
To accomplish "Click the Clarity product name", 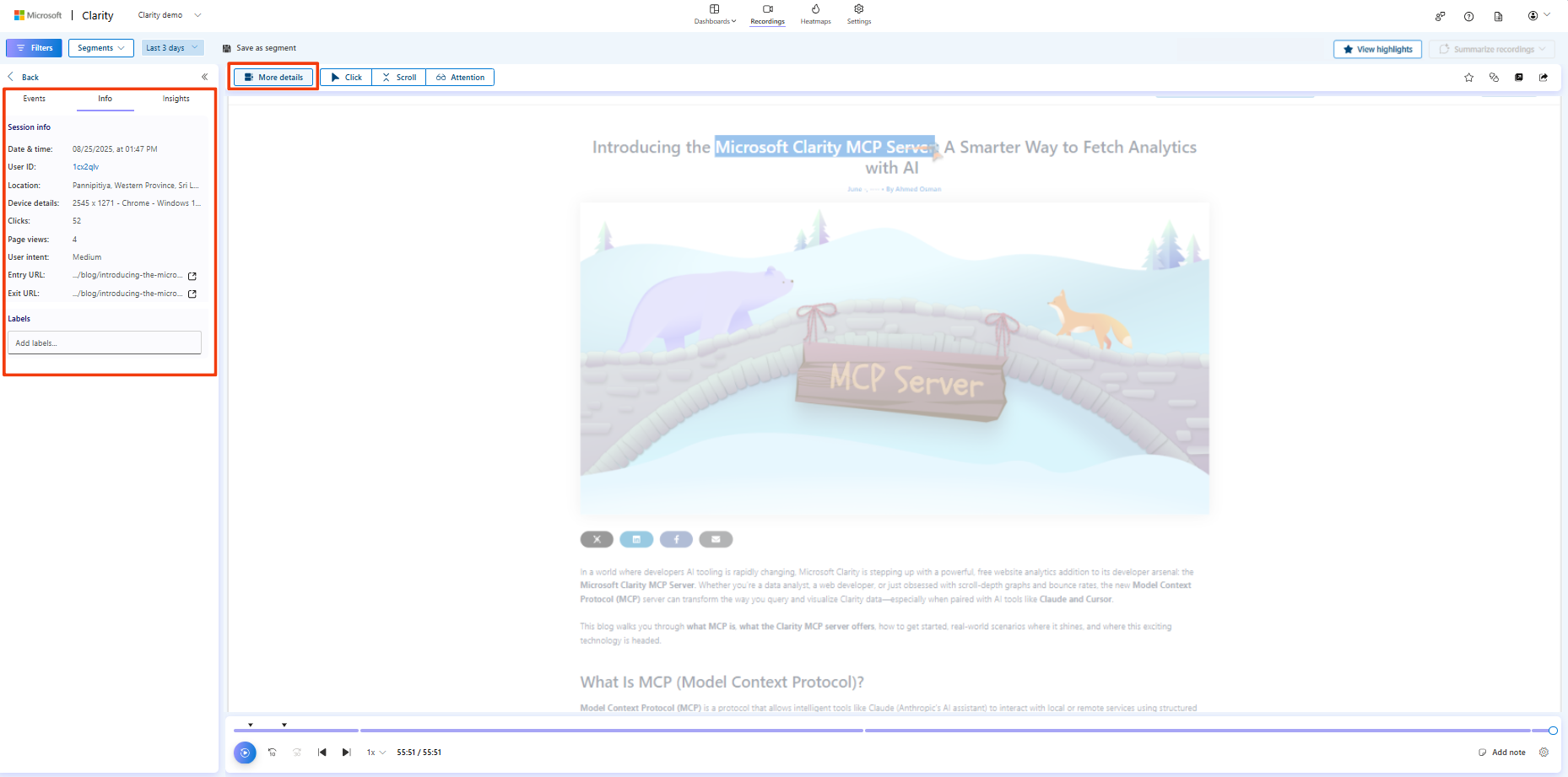I will tap(98, 15).
